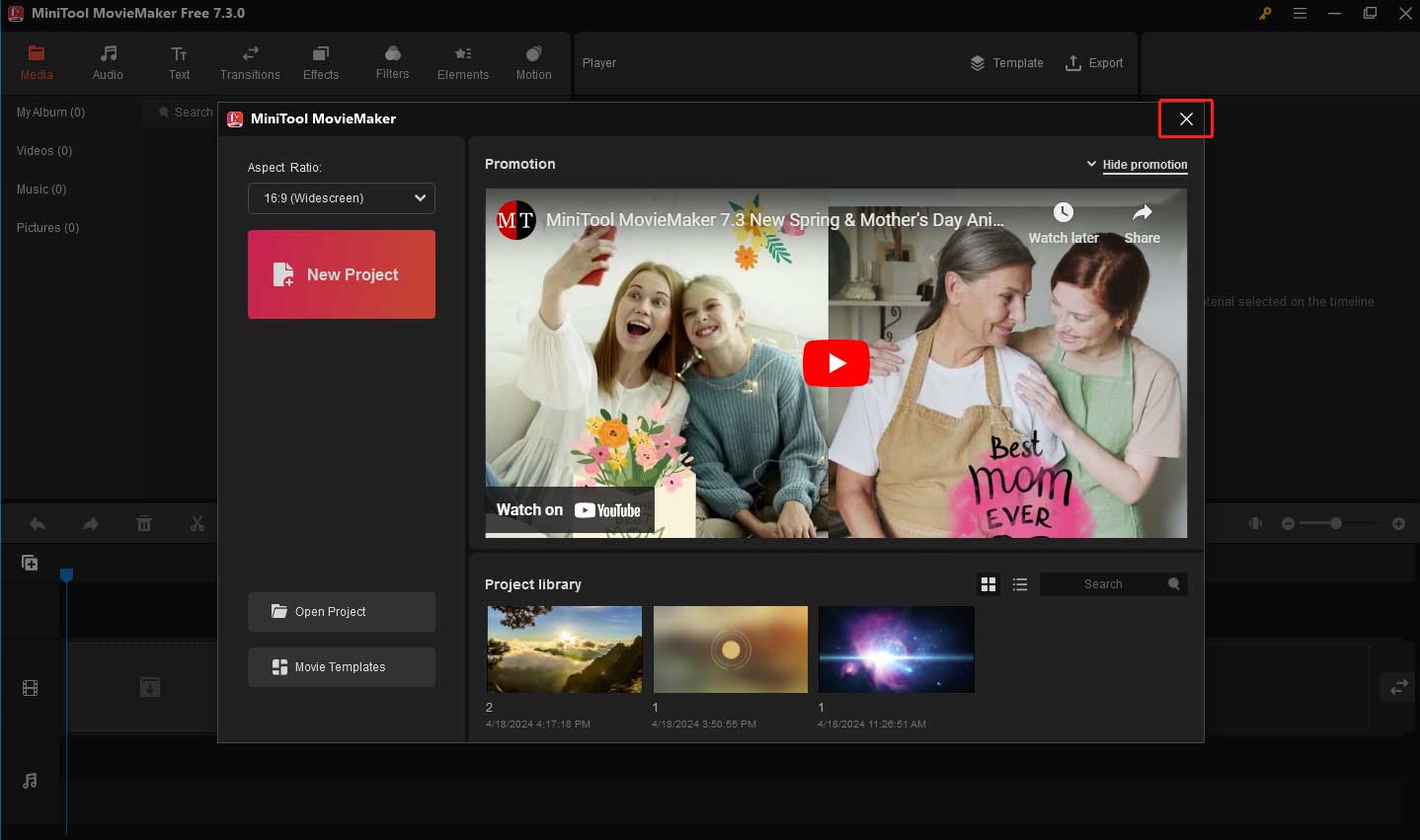Close the MiniTool MovieMaker dialog

tap(1186, 118)
